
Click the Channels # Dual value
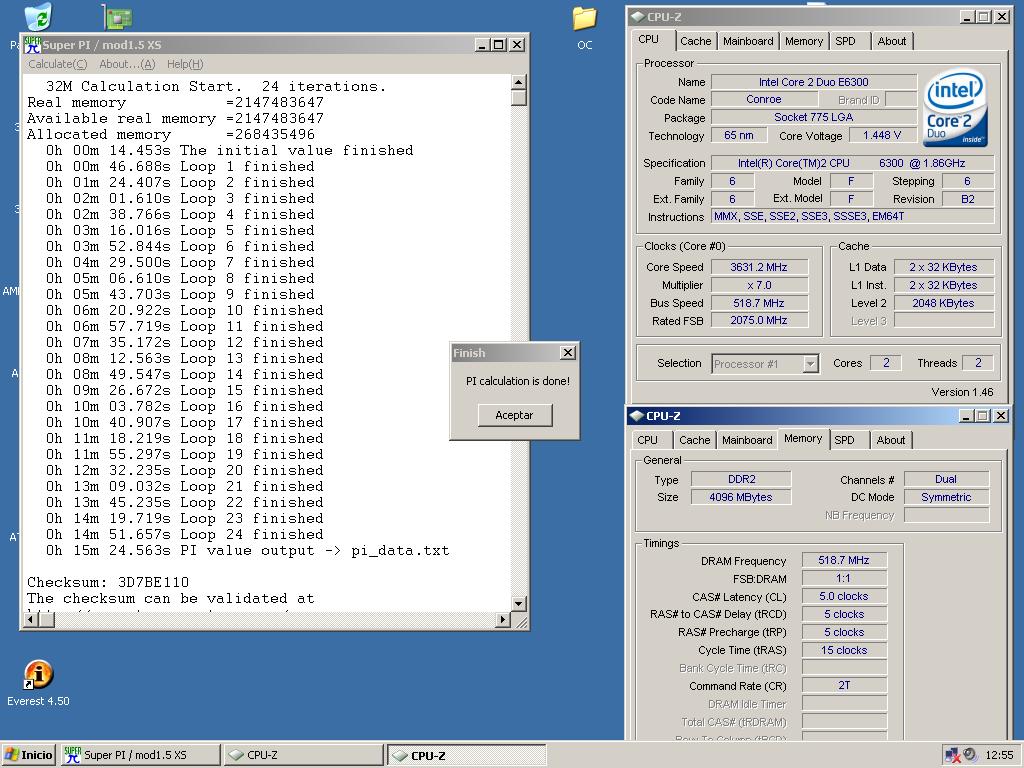[946, 479]
